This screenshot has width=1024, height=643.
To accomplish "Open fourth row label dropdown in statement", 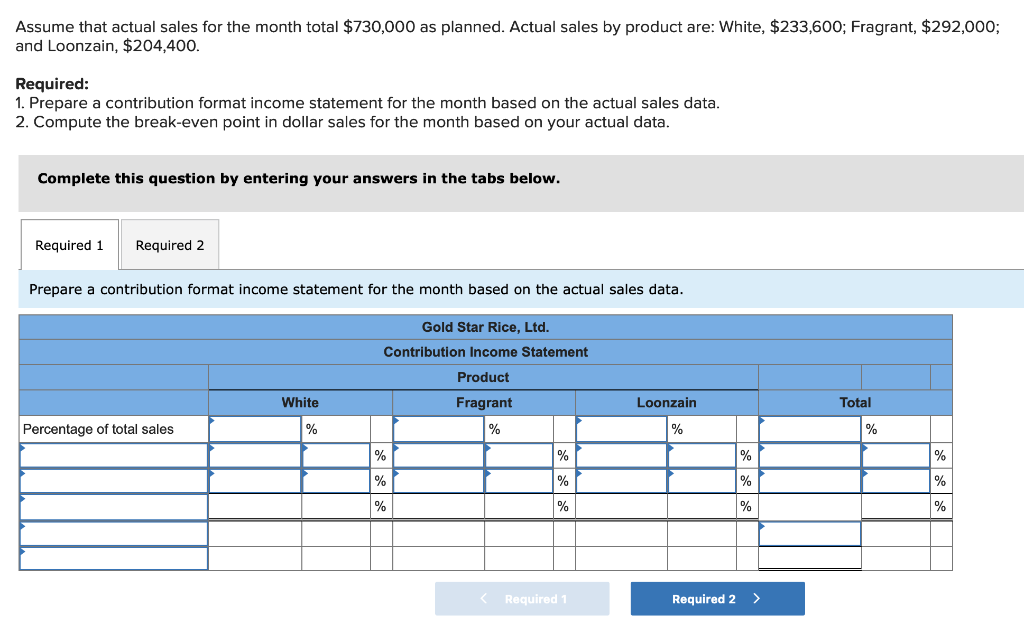I will pyautogui.click(x=114, y=533).
